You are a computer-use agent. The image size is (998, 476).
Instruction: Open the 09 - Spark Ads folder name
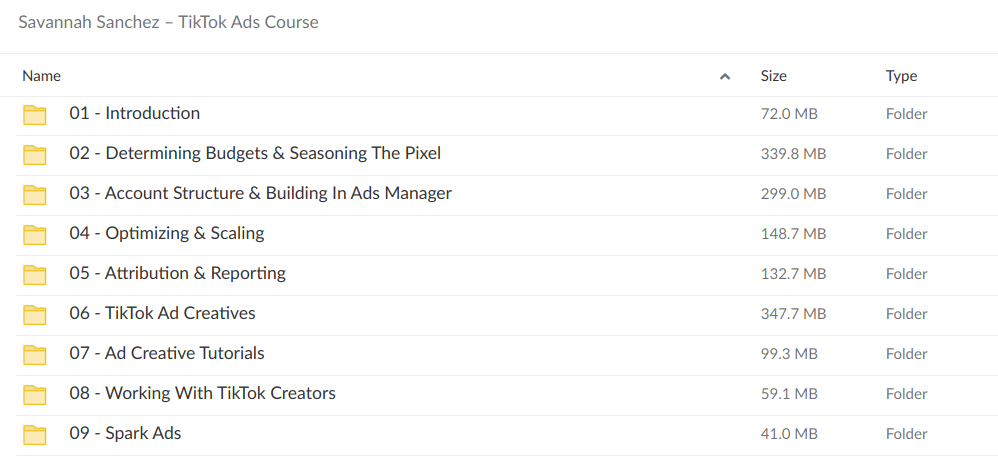pos(125,434)
